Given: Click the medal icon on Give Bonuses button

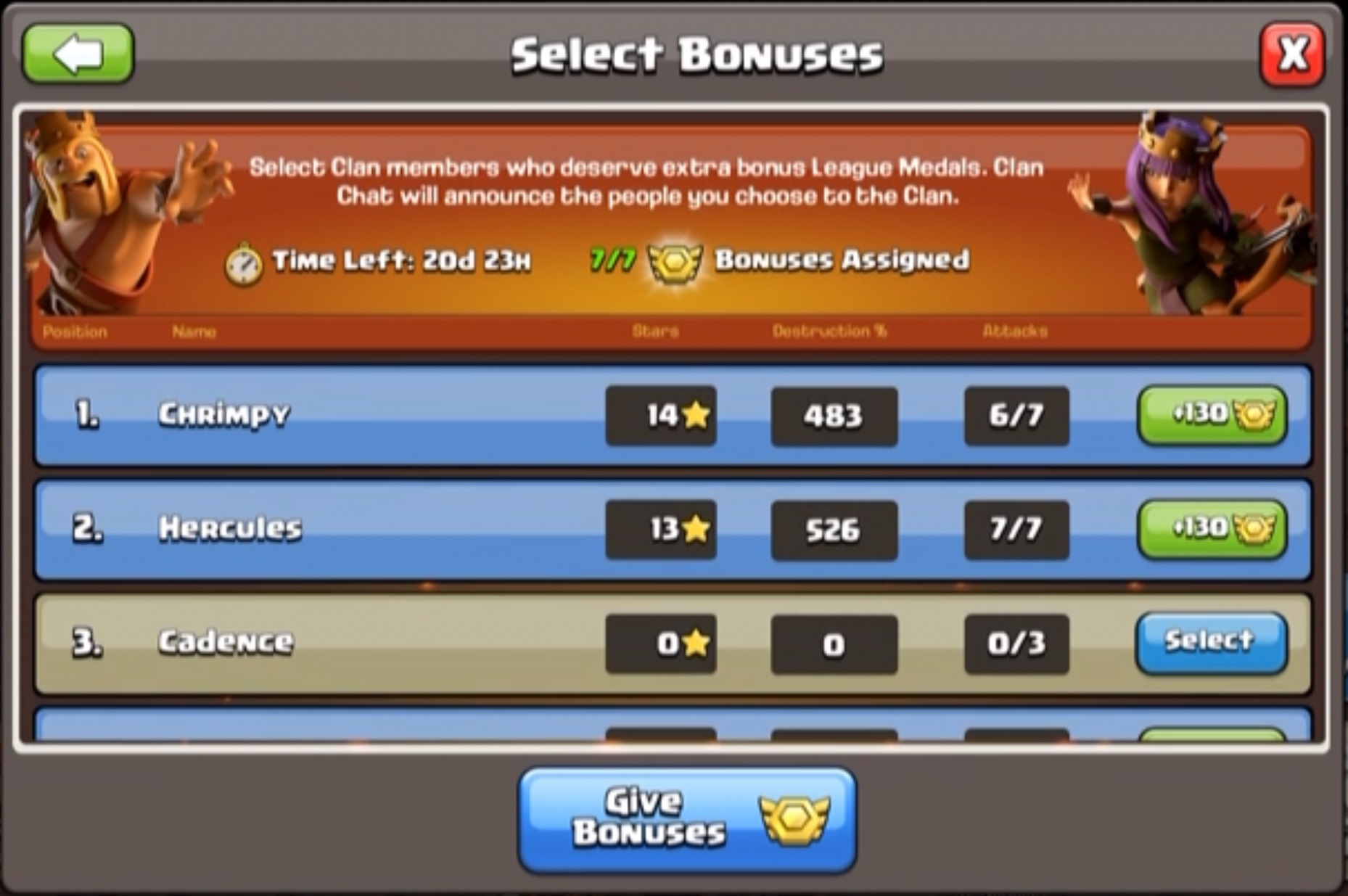Looking at the screenshot, I should point(795,820).
